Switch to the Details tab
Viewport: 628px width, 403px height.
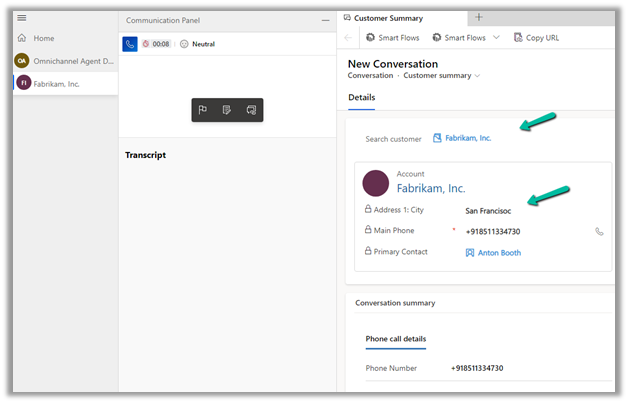(361, 97)
